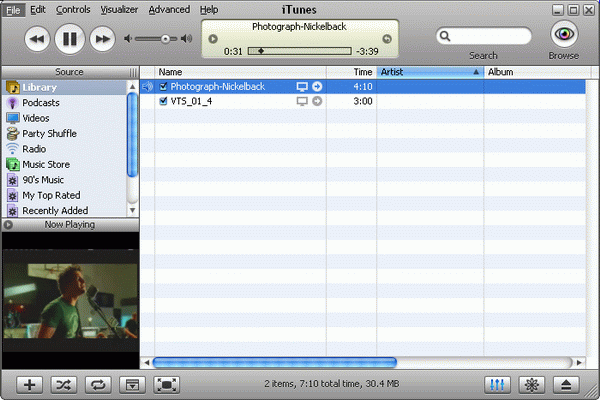Uncheck the VTS_01_4 checkbox
Viewport: 600px width, 400px height.
click(163, 101)
